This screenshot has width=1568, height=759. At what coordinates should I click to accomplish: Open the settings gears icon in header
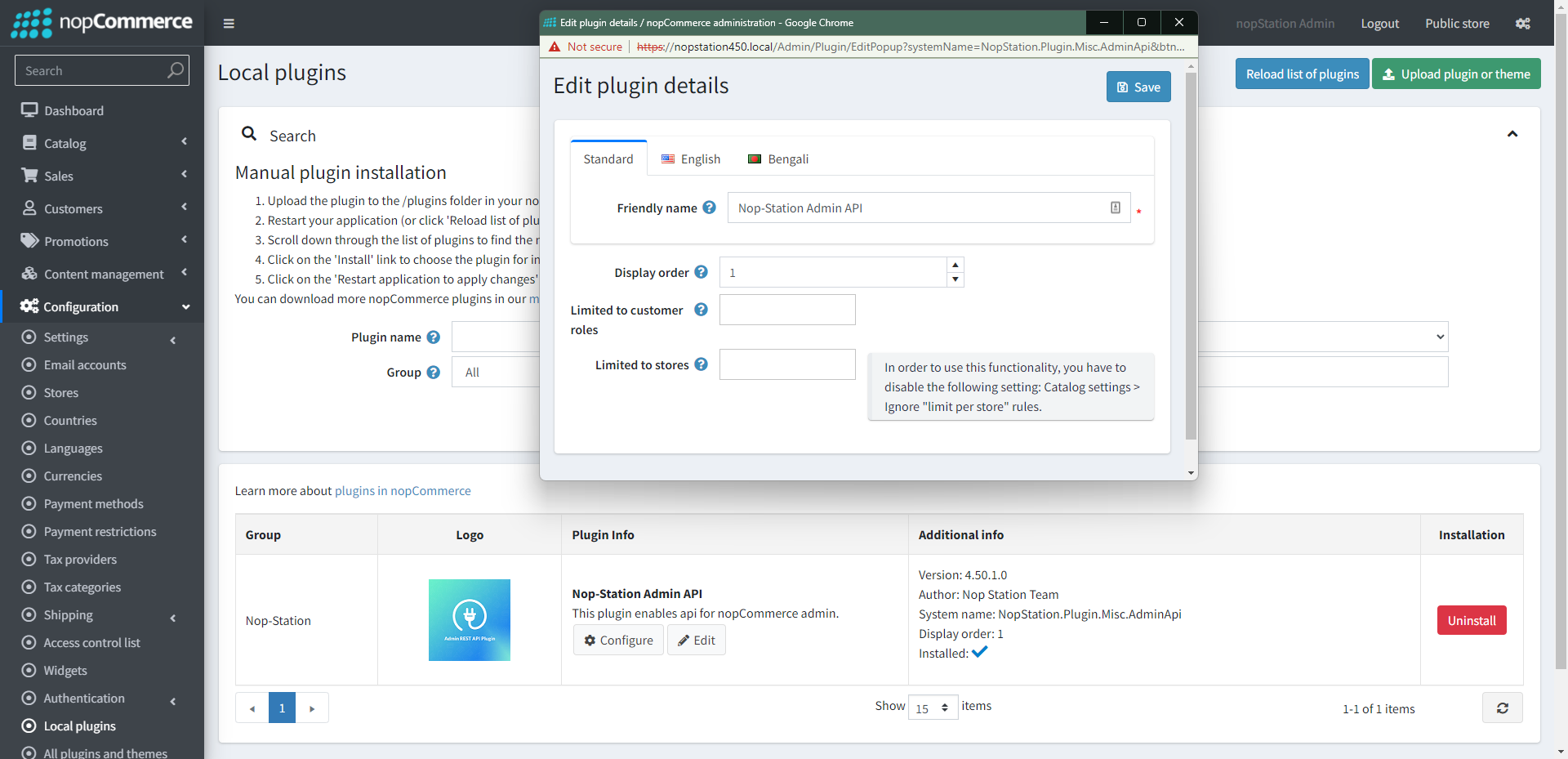(x=1523, y=24)
